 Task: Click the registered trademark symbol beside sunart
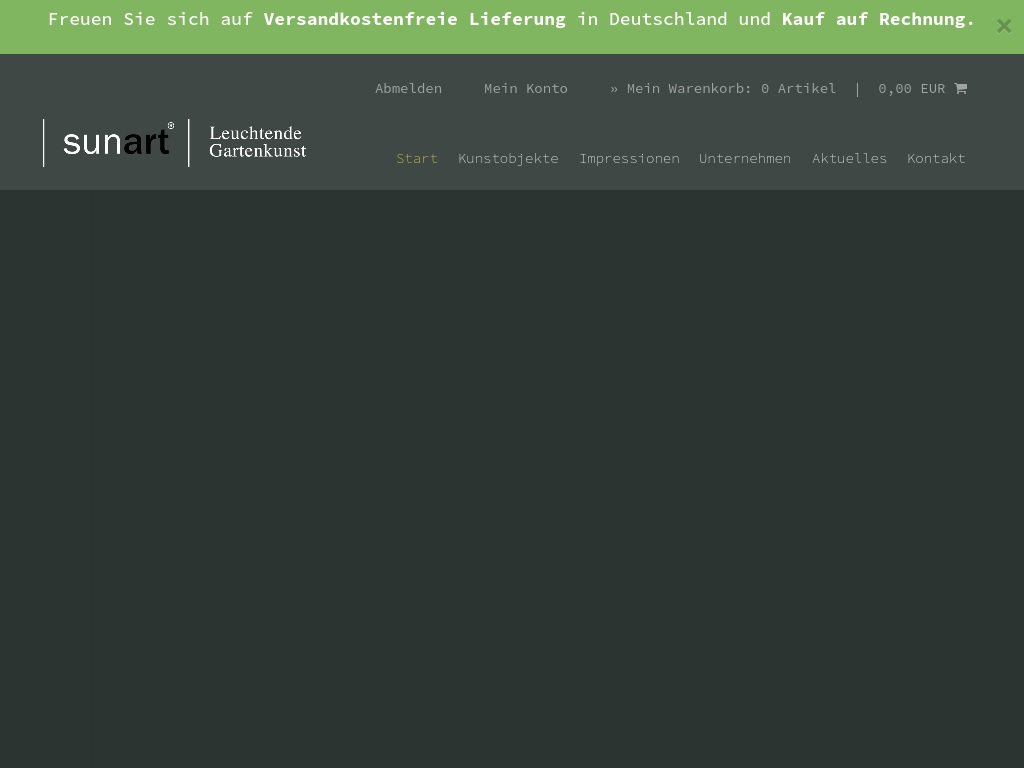point(171,126)
